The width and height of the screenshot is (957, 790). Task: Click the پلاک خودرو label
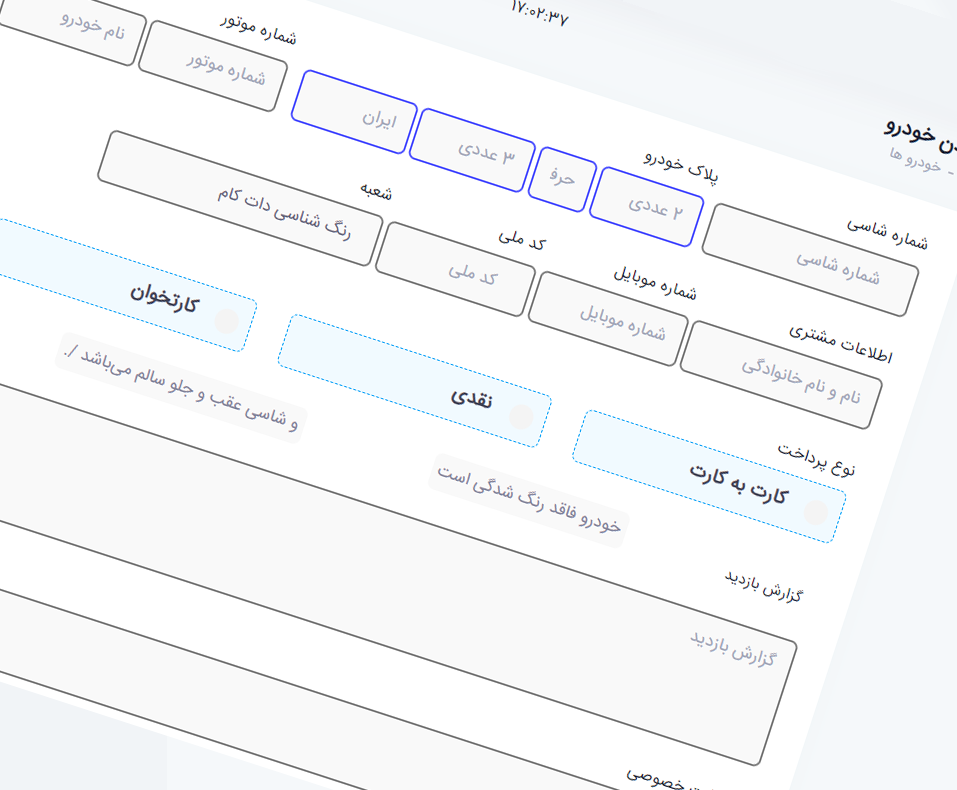pyautogui.click(x=681, y=167)
